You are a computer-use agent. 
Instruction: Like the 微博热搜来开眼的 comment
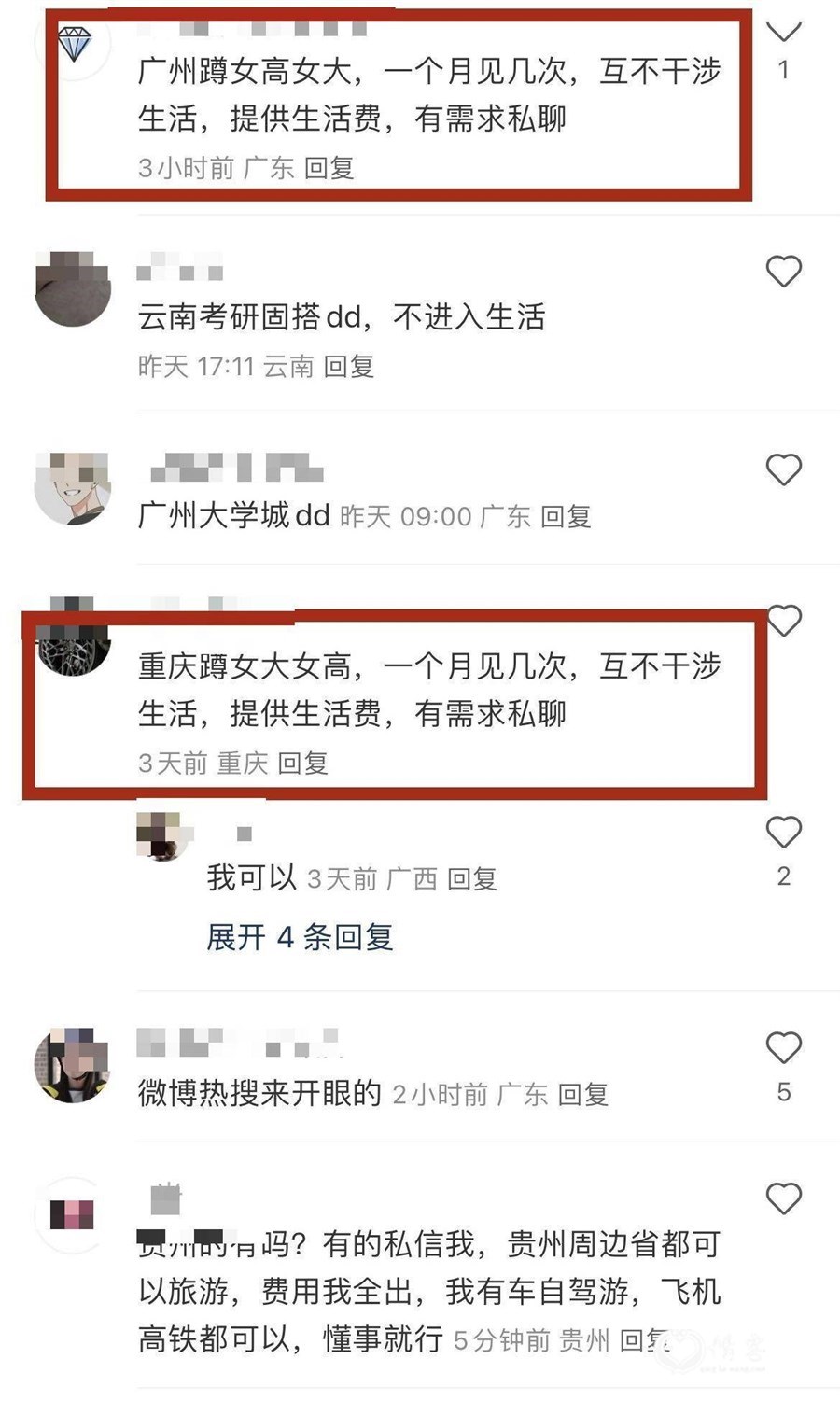coord(783,1048)
